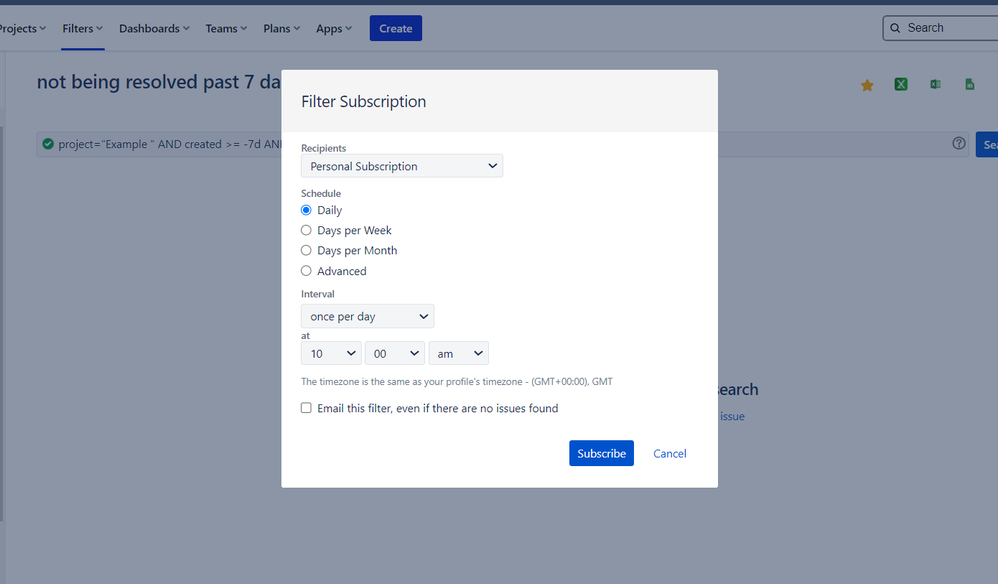The image size is (998, 584).
Task: Click the Create button
Action: point(396,29)
